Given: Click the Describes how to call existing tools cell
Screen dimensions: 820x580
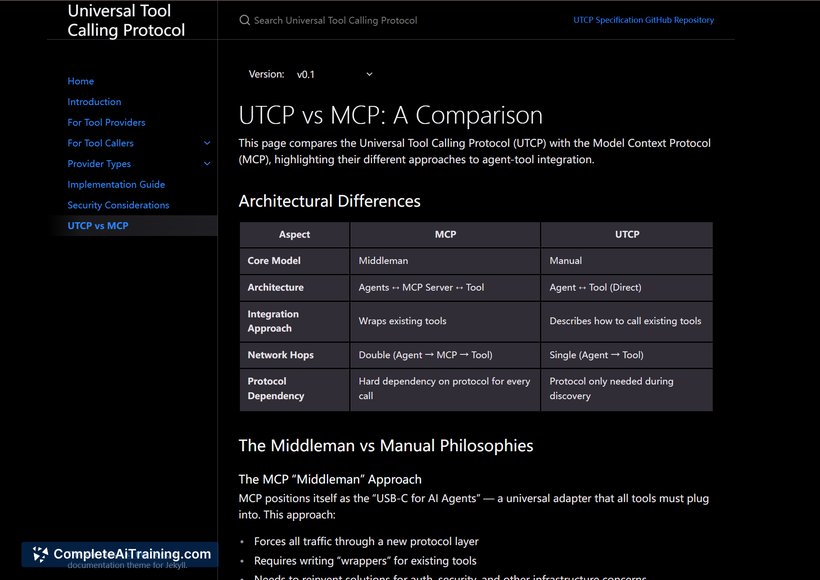Looking at the screenshot, I should (627, 321).
